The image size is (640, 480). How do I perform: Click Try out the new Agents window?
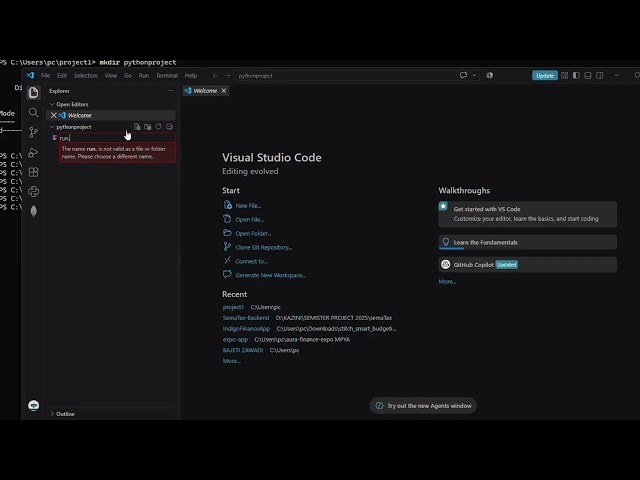(423, 405)
